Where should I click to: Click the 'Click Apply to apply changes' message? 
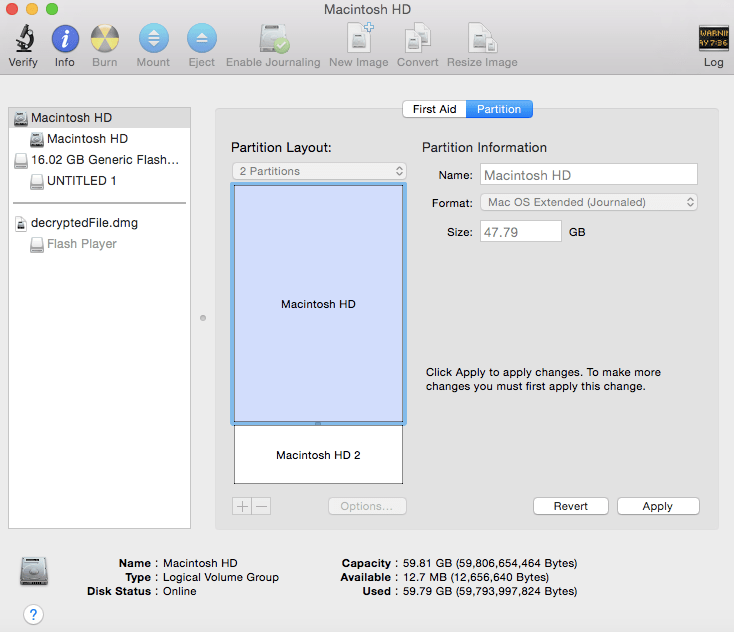[543, 379]
